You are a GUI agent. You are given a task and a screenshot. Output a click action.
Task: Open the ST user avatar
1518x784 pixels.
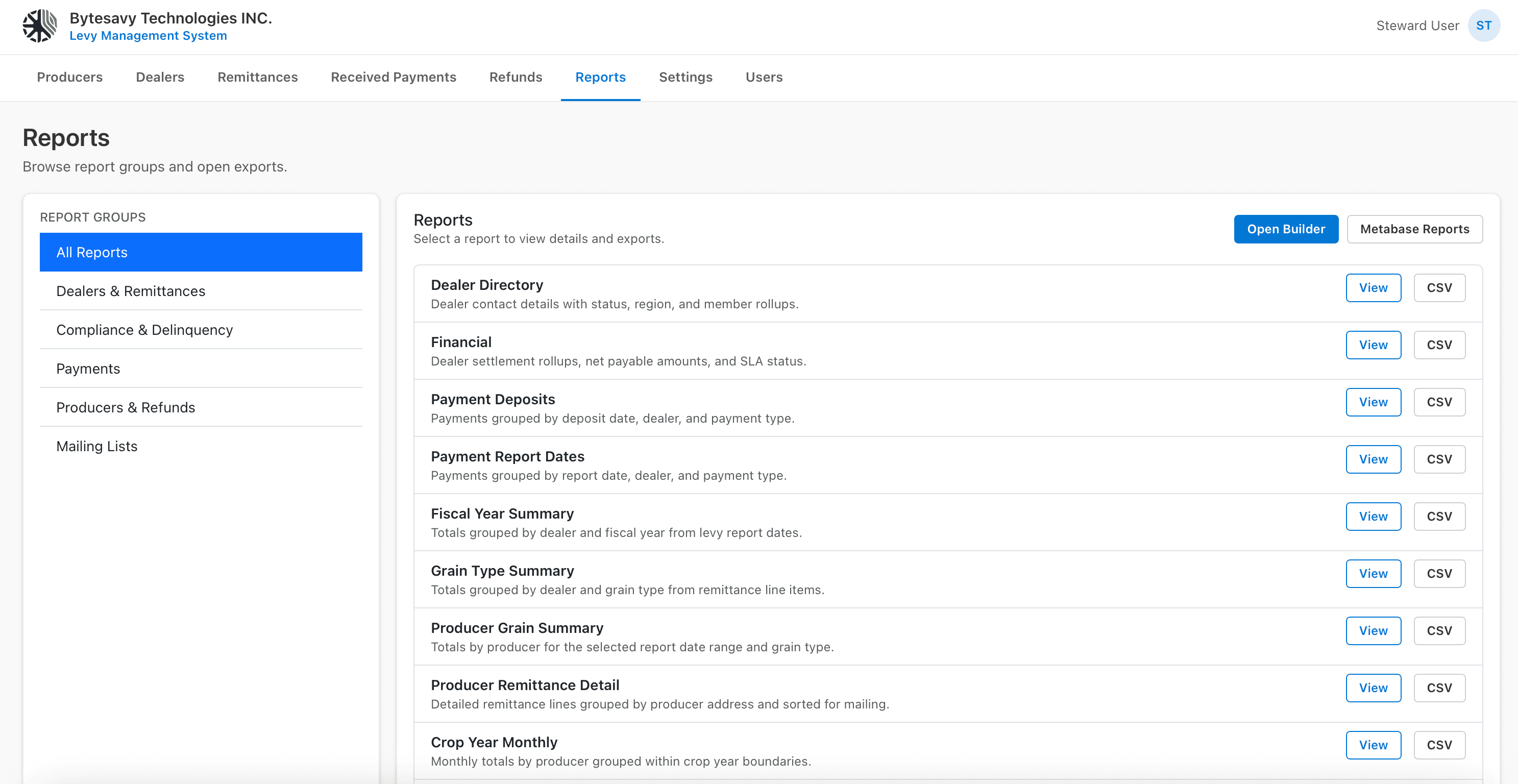[1483, 26]
